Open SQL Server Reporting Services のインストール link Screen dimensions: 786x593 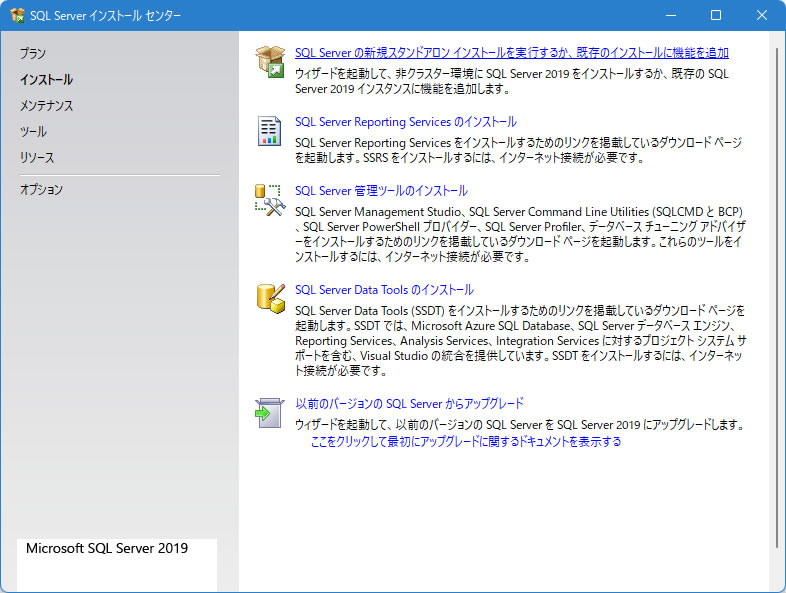point(405,122)
